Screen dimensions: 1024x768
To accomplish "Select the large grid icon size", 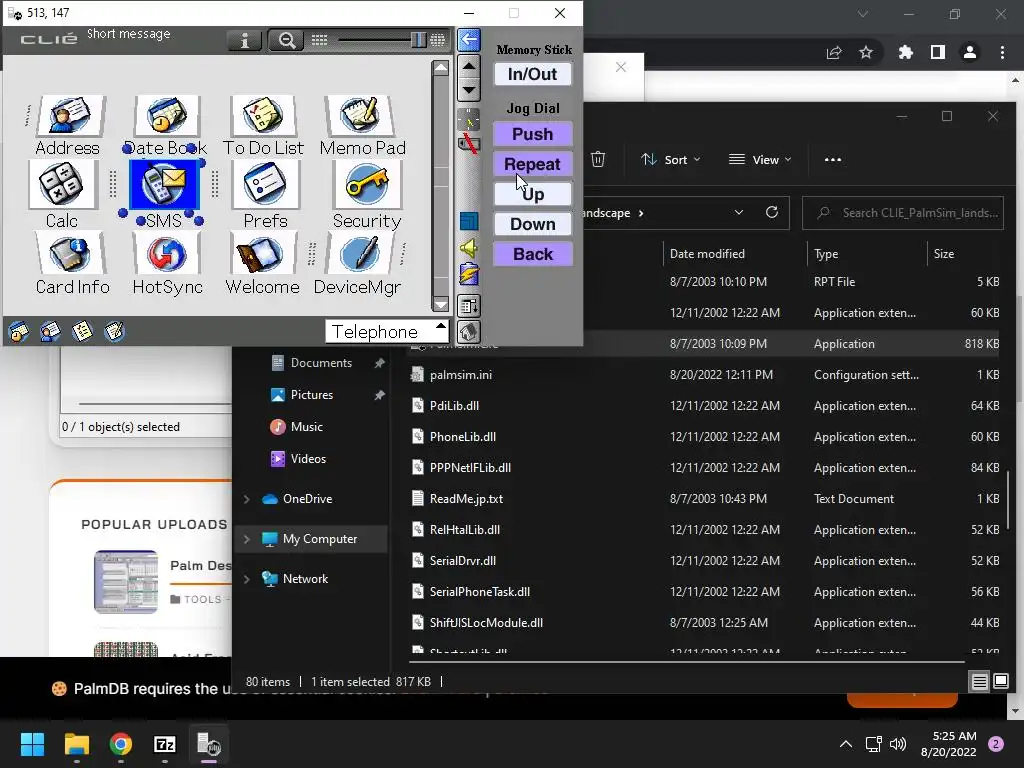I will tap(438, 40).
